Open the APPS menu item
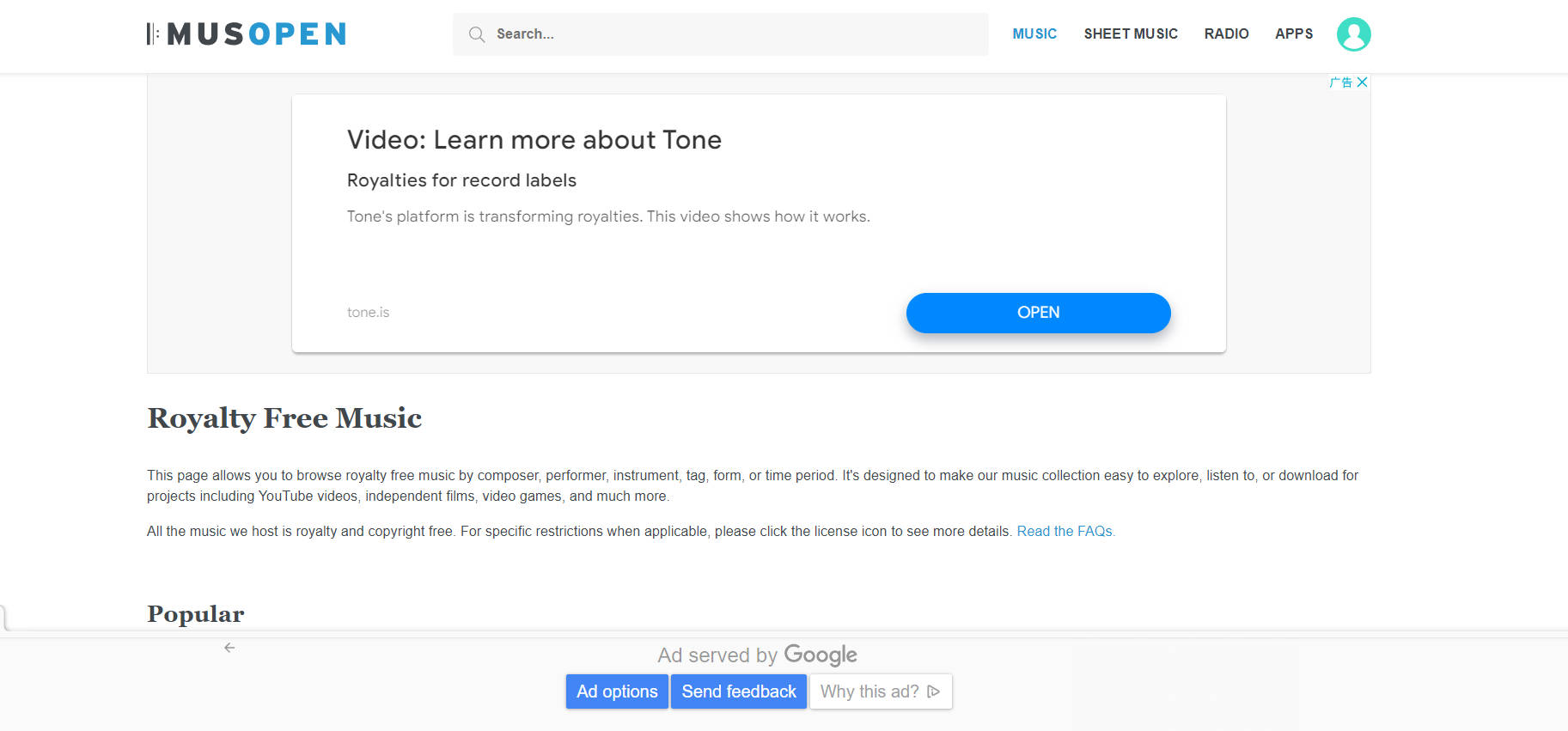The width and height of the screenshot is (1568, 731). point(1294,34)
